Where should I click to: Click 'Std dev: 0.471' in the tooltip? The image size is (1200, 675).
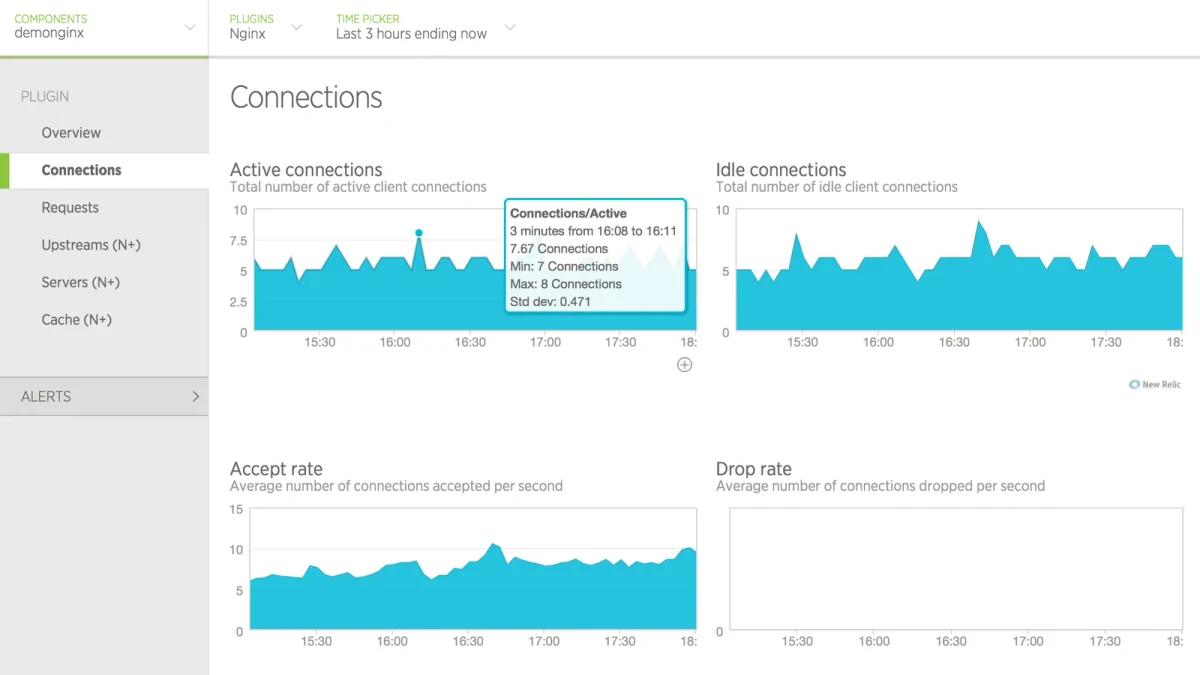(550, 301)
